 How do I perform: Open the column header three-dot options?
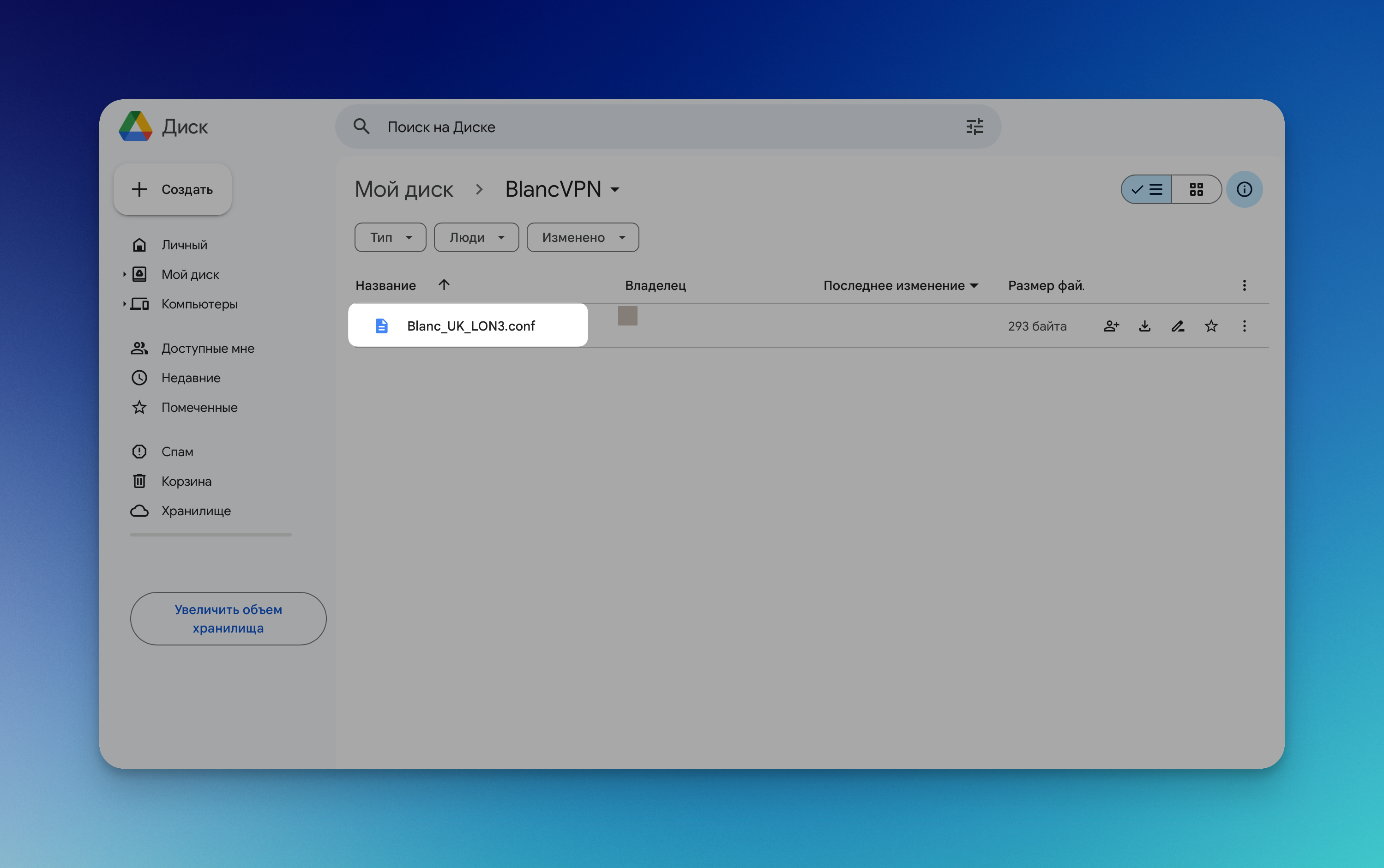[x=1244, y=285]
